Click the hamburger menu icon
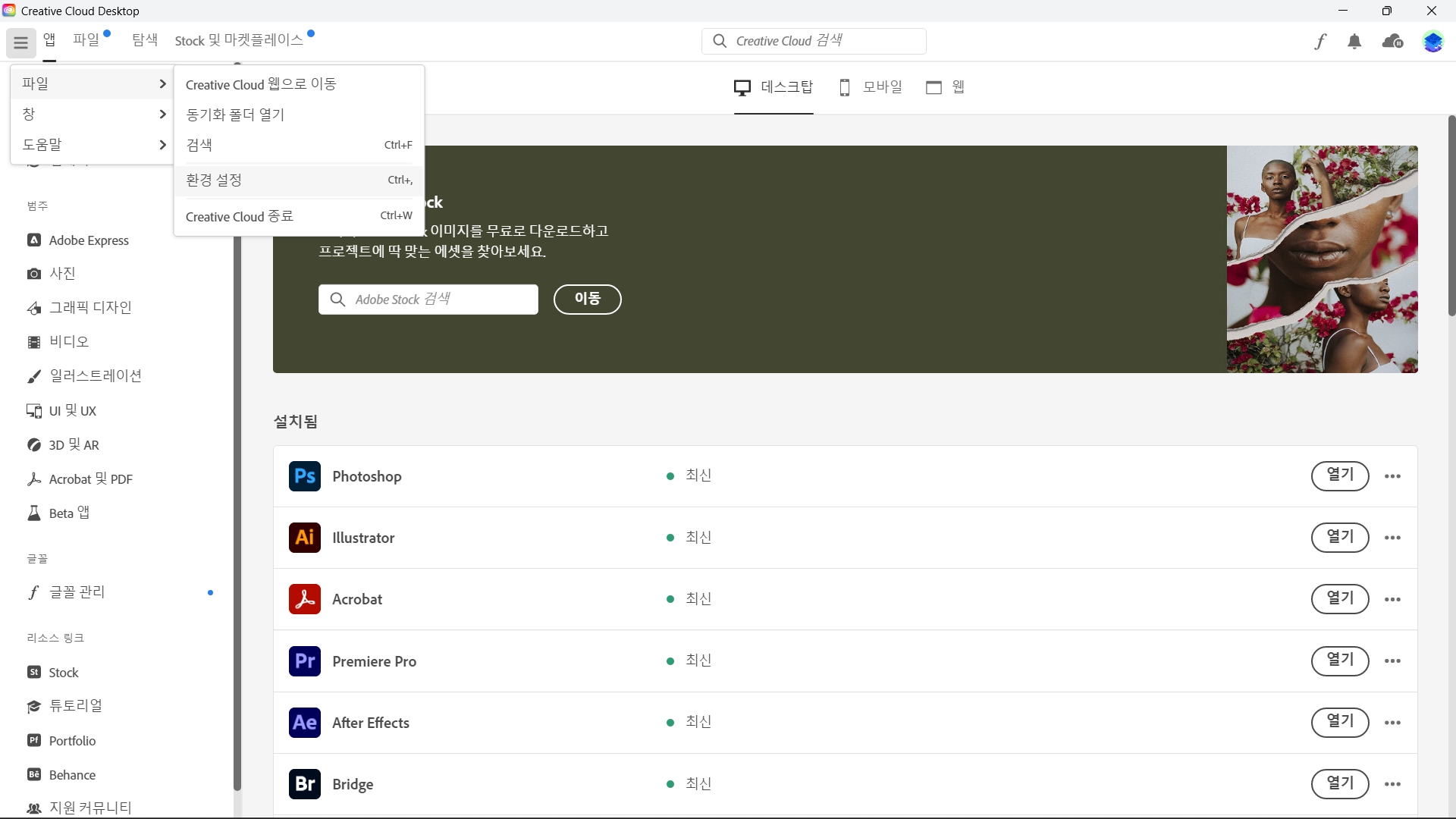1456x819 pixels. point(20,42)
